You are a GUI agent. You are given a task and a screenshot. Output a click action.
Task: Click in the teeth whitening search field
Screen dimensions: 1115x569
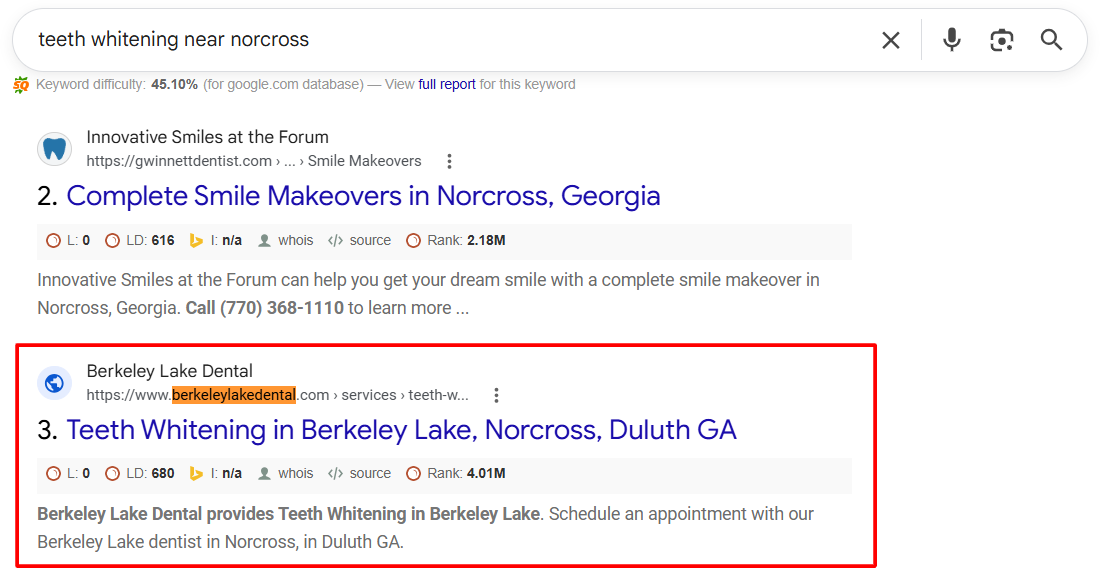(455, 40)
